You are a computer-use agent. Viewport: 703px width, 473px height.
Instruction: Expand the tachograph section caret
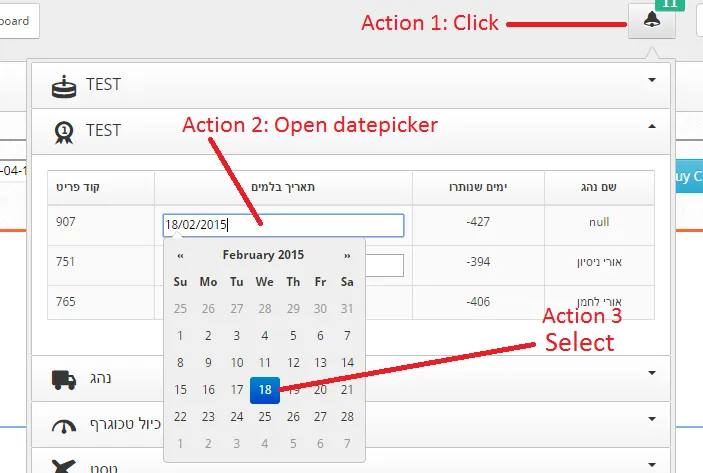(x=652, y=417)
